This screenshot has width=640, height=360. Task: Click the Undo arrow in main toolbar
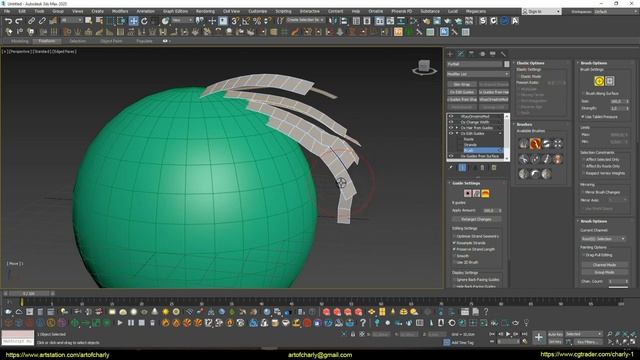(x=9, y=20)
